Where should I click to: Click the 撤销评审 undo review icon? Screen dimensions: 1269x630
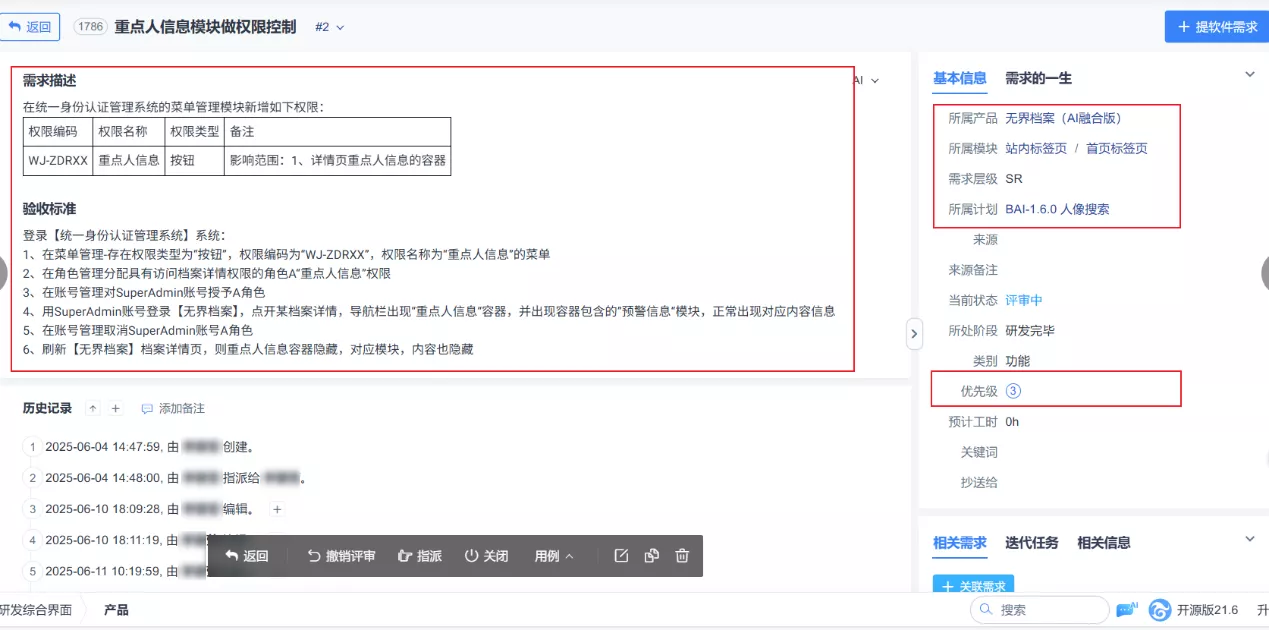tap(314, 555)
